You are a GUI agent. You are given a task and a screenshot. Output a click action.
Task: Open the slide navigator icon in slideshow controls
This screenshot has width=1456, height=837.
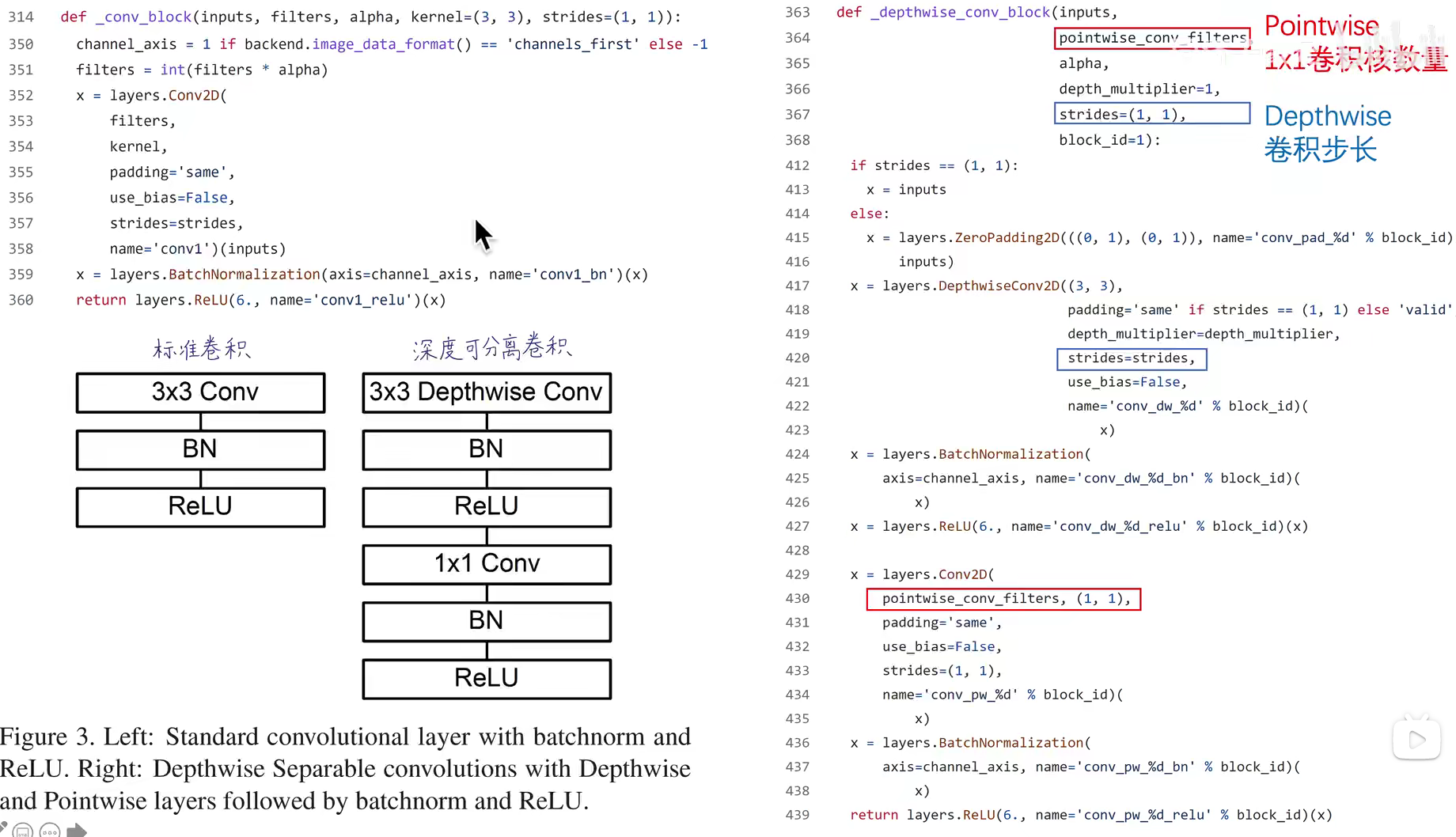[22, 831]
